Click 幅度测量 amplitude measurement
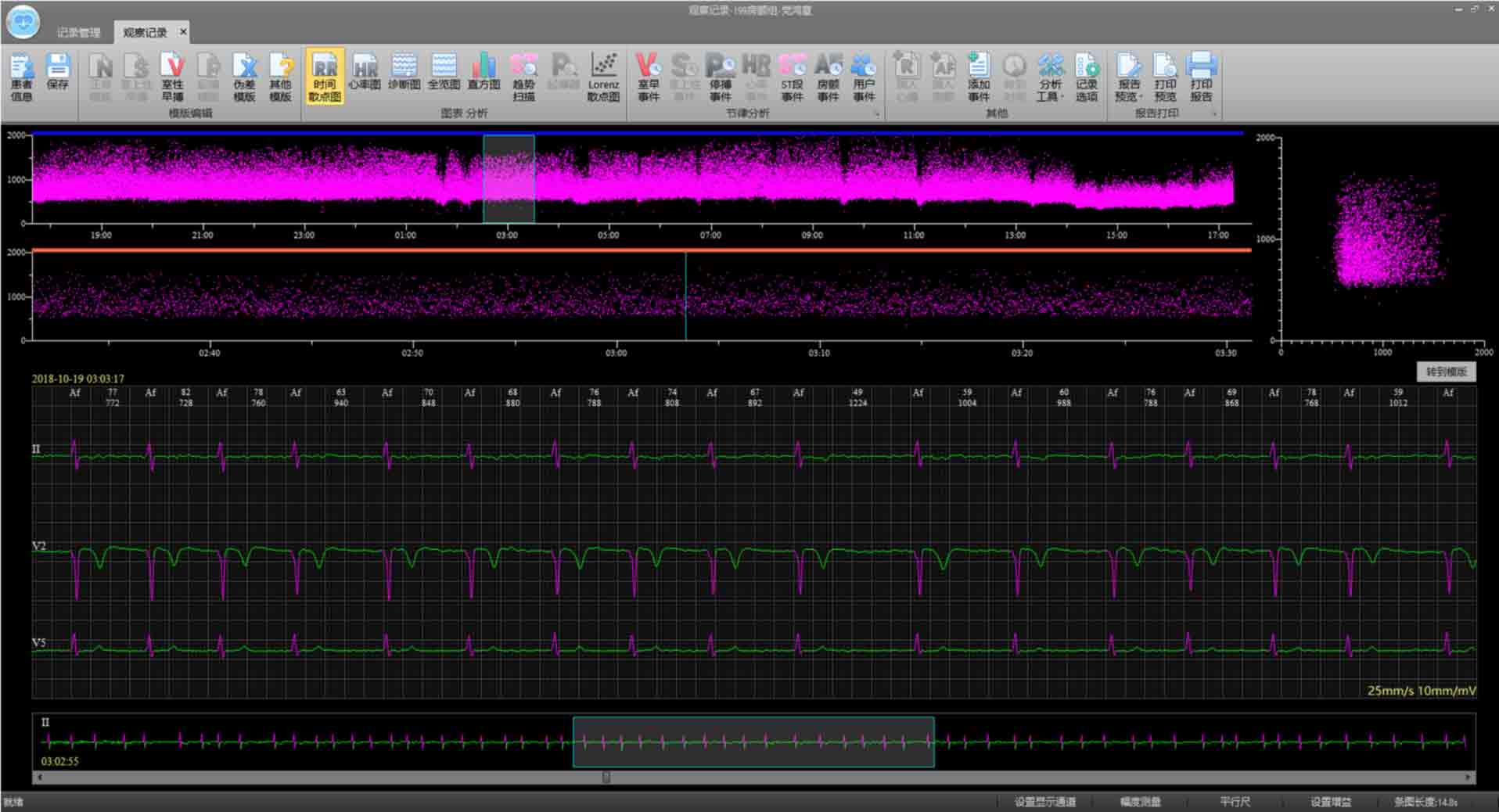Image resolution: width=1499 pixels, height=812 pixels. click(x=1140, y=802)
